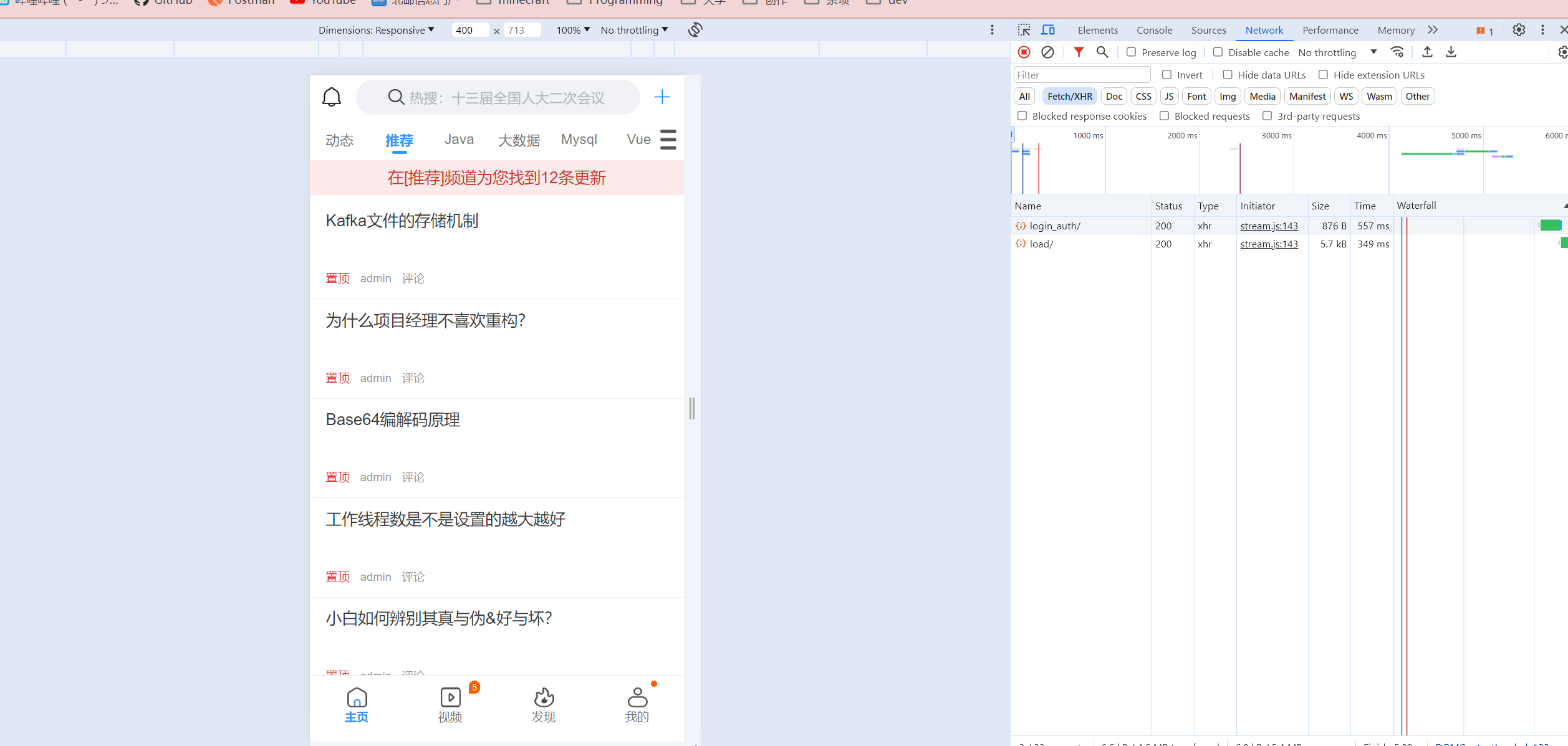Click the rotate device icon
Image resolution: width=1568 pixels, height=746 pixels.
pyautogui.click(x=695, y=30)
